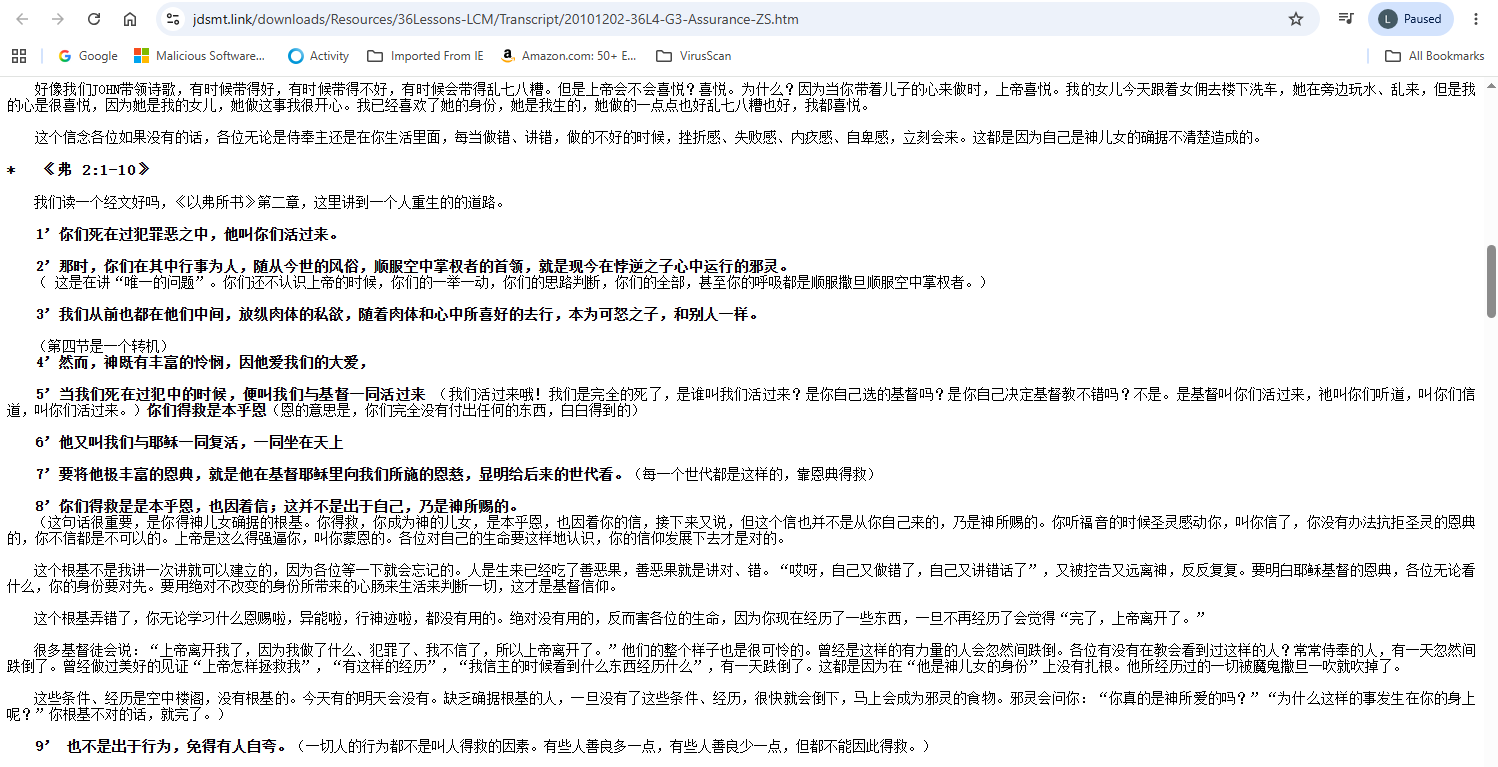Click verse line 4' 然而，神既有丰富的怜悯
1498x767 pixels.
pyautogui.click(x=203, y=362)
